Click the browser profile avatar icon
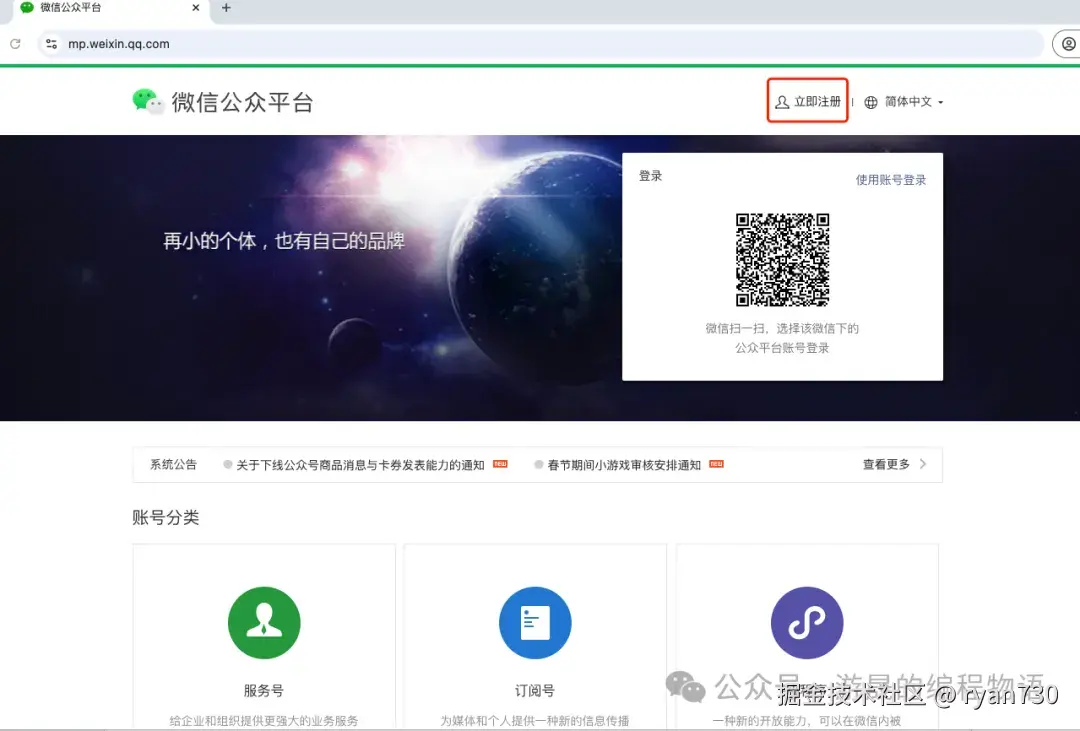1080x731 pixels. tap(1070, 44)
